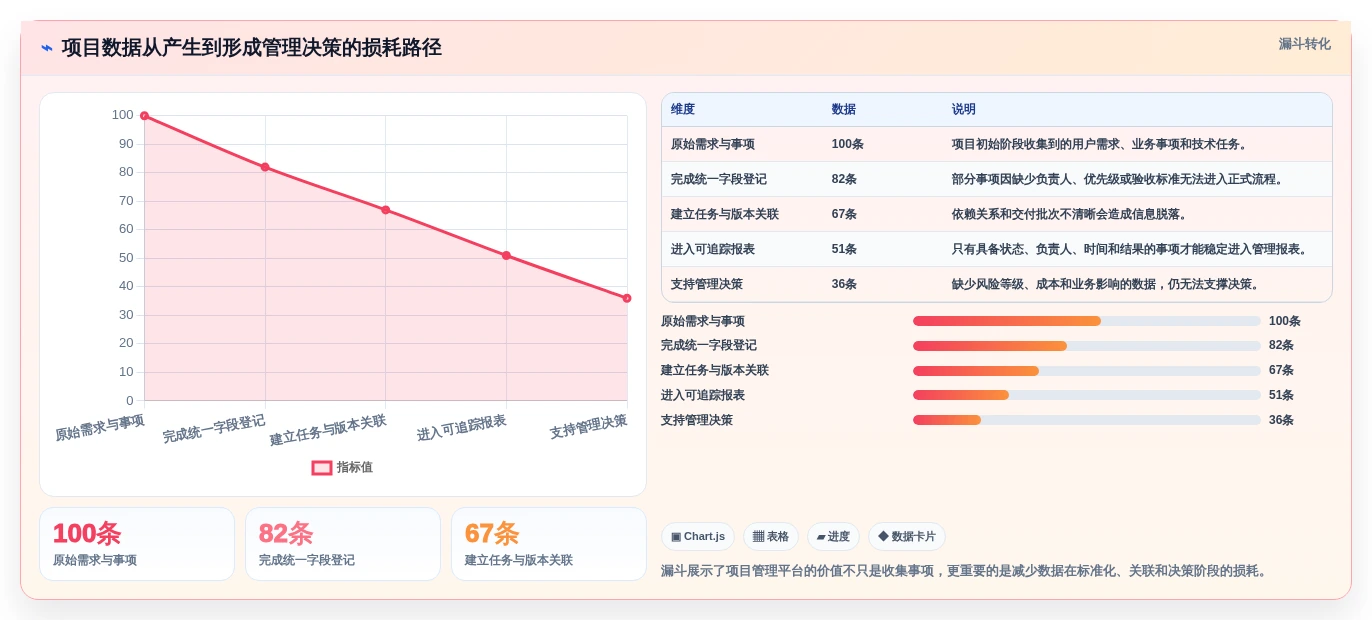Click the 维度 column header
This screenshot has width=1372, height=620.
point(683,109)
